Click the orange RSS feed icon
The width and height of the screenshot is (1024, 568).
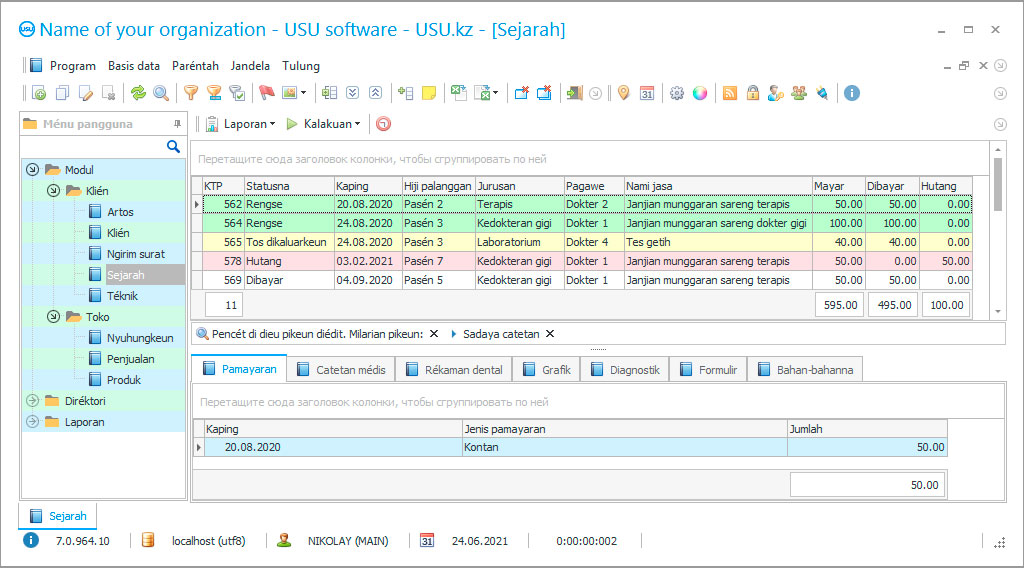(730, 93)
